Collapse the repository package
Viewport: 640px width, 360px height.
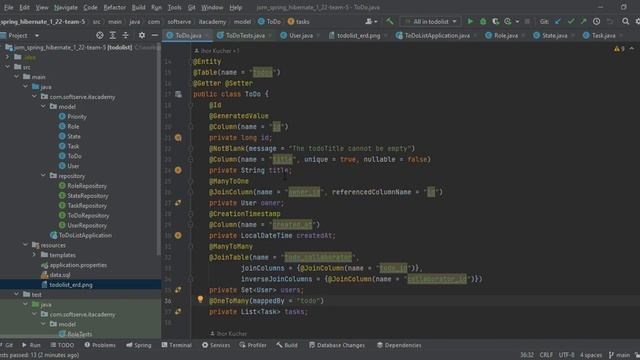pyautogui.click(x=44, y=176)
